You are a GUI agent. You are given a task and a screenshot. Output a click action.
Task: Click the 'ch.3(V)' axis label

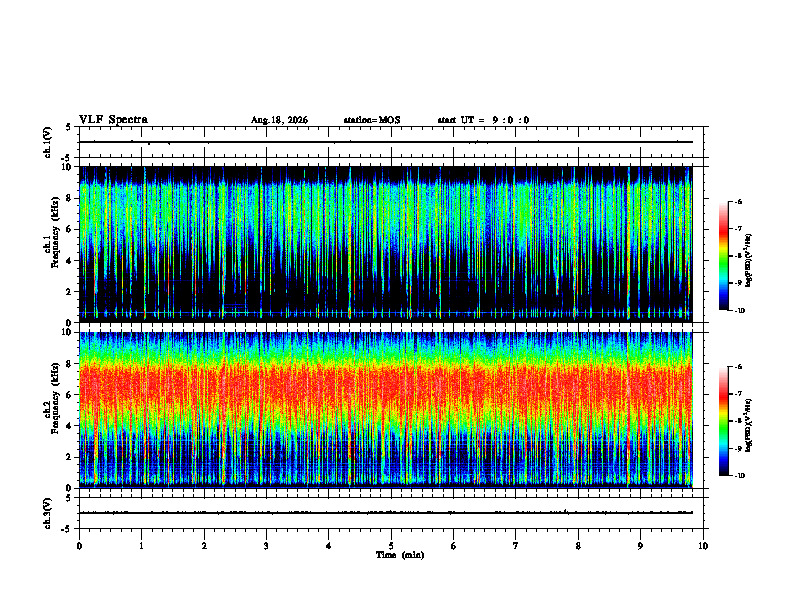click(47, 513)
